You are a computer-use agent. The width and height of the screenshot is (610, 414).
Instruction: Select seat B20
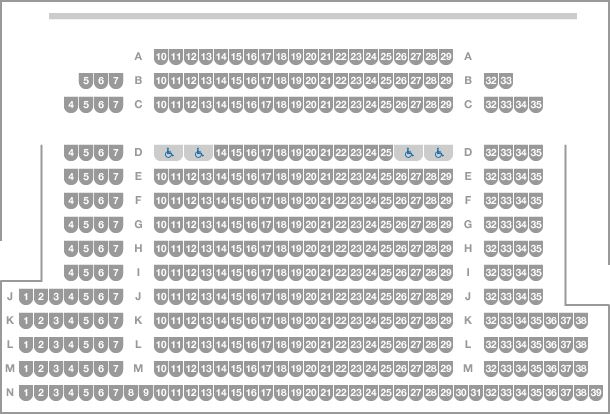click(311, 81)
